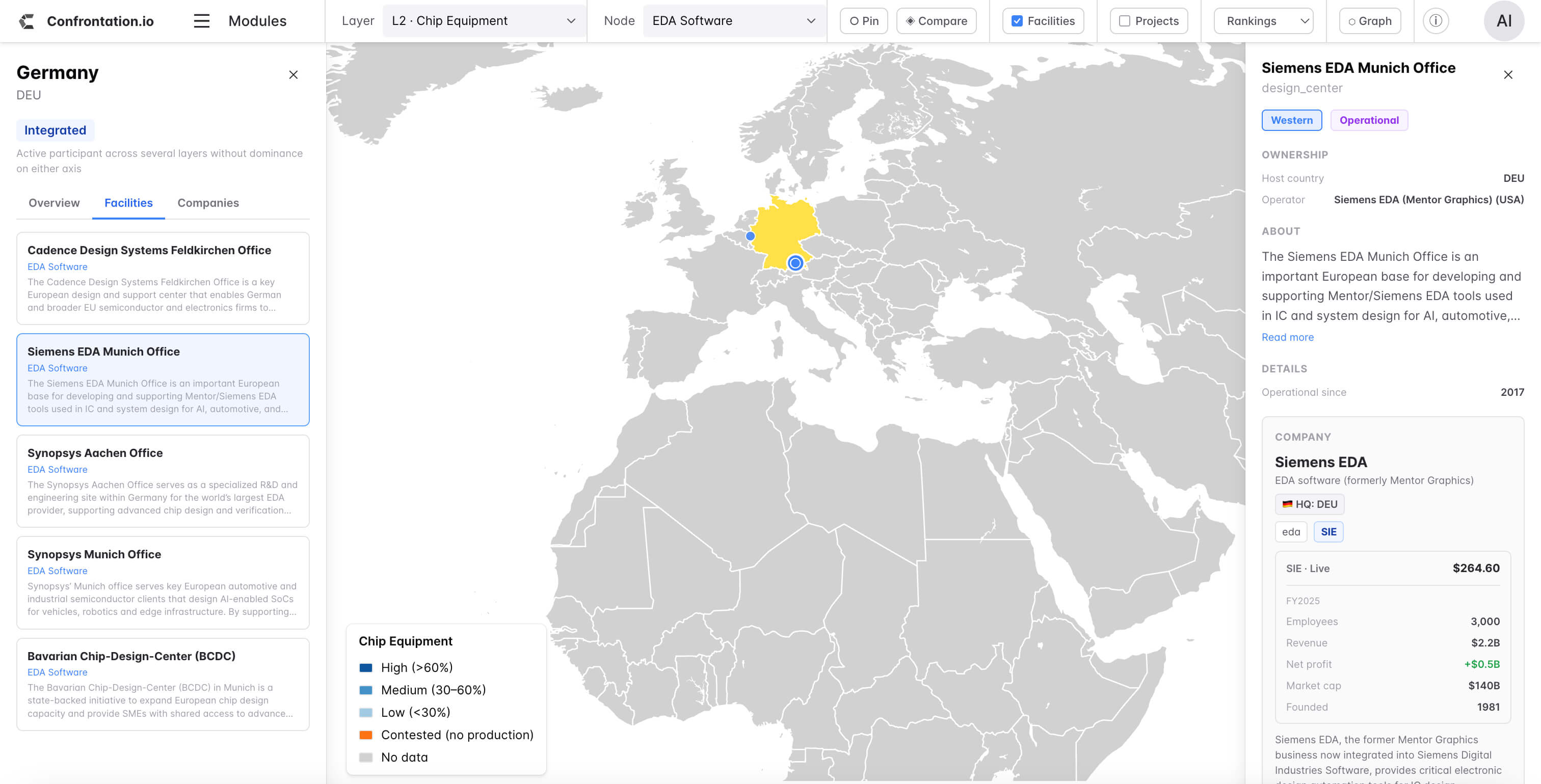Click the Low (<30%) legend swatch
Viewport: 1541px width, 784px height.
click(x=365, y=712)
